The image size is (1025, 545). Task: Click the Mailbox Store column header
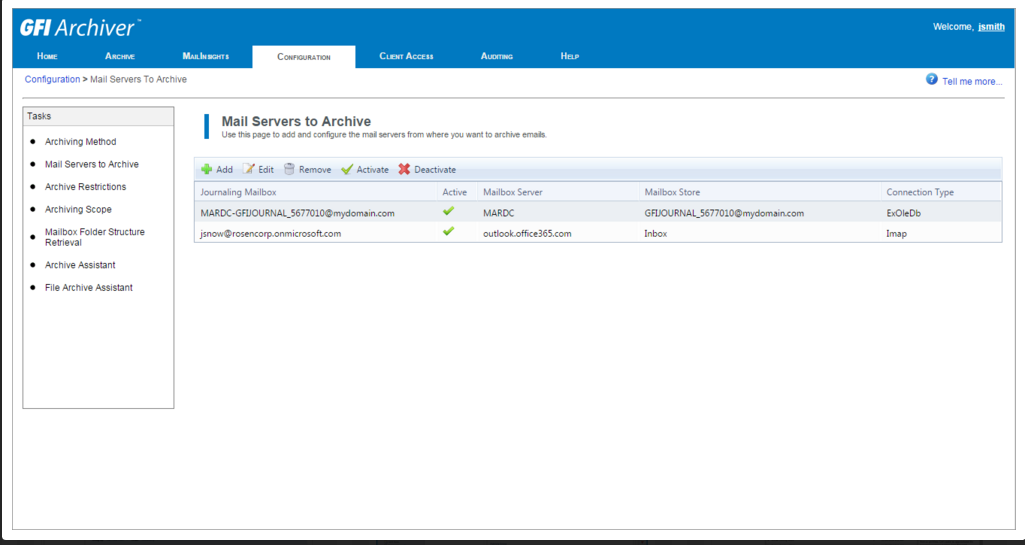[672, 192]
